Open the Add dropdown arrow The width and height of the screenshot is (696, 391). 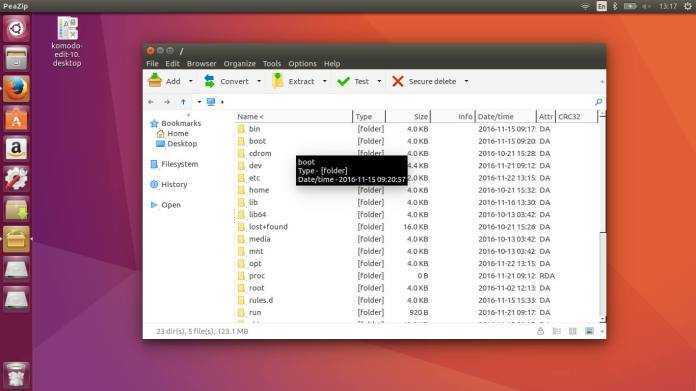(x=191, y=81)
